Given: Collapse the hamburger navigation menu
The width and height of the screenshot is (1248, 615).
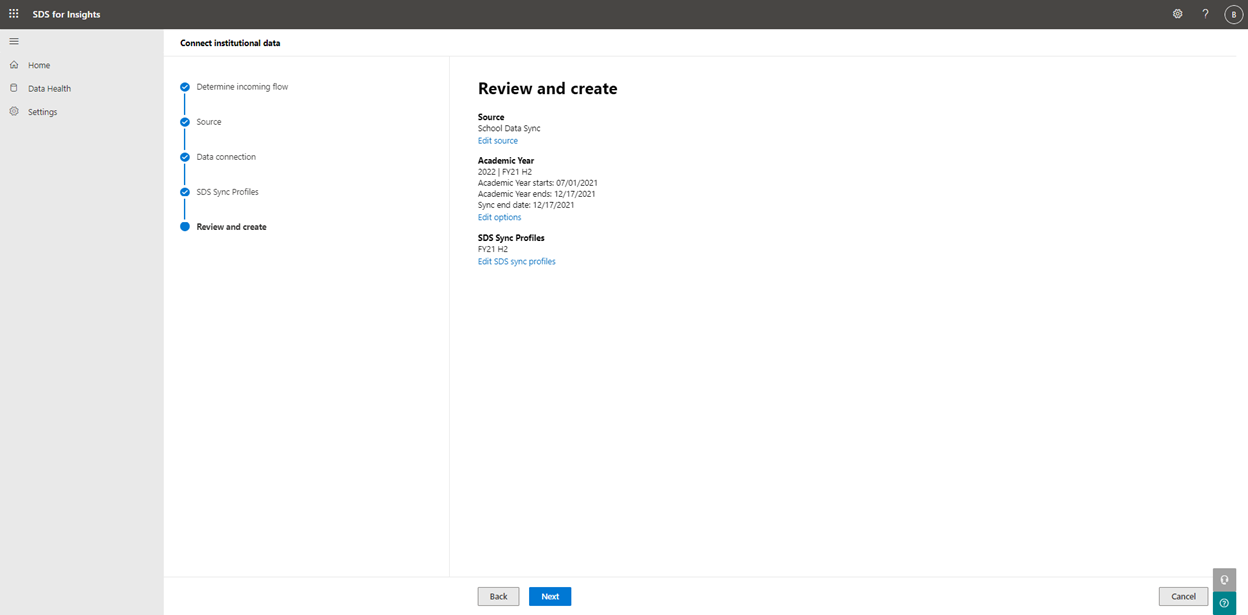Looking at the screenshot, I should click(14, 41).
